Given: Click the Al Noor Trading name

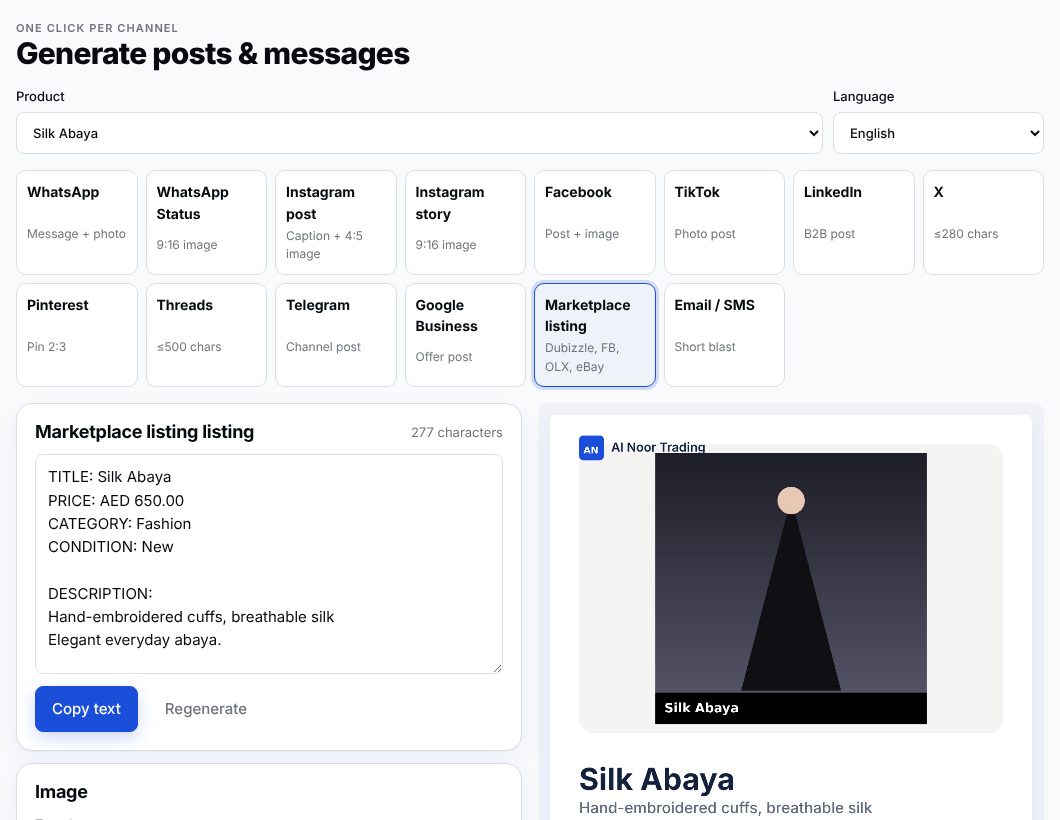Looking at the screenshot, I should click(x=658, y=447).
